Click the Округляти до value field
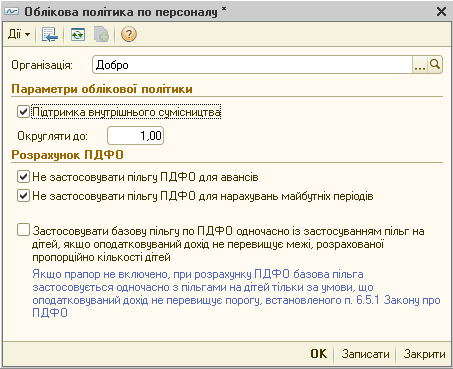Viewport: 453px width, 369px height. [x=135, y=135]
